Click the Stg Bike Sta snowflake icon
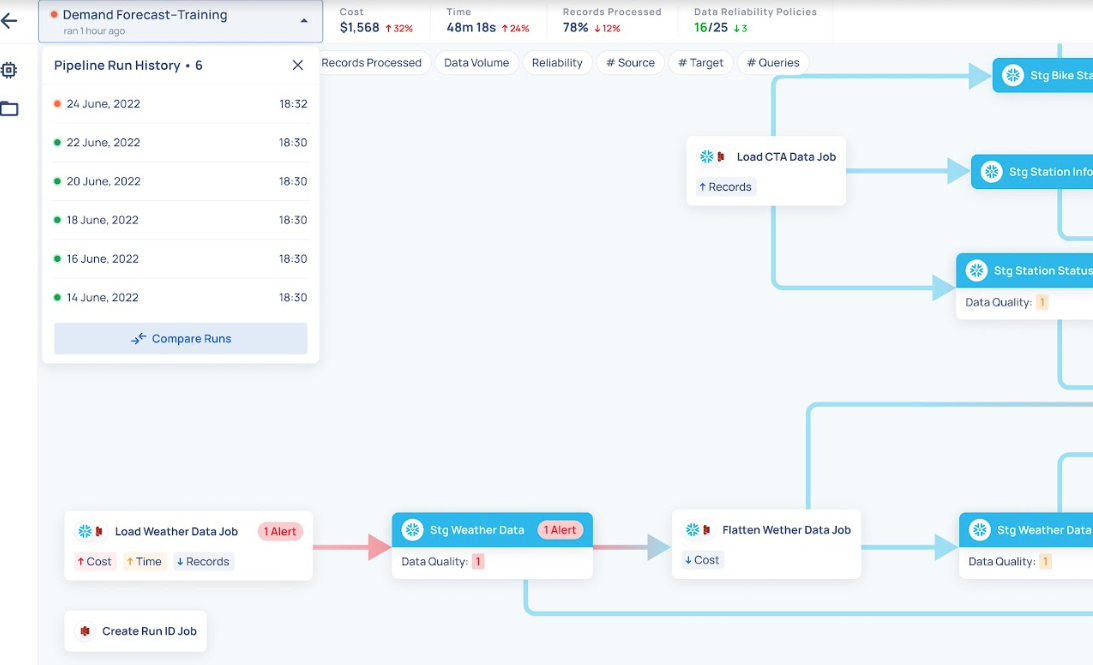The width and height of the screenshot is (1093, 665). (1012, 75)
